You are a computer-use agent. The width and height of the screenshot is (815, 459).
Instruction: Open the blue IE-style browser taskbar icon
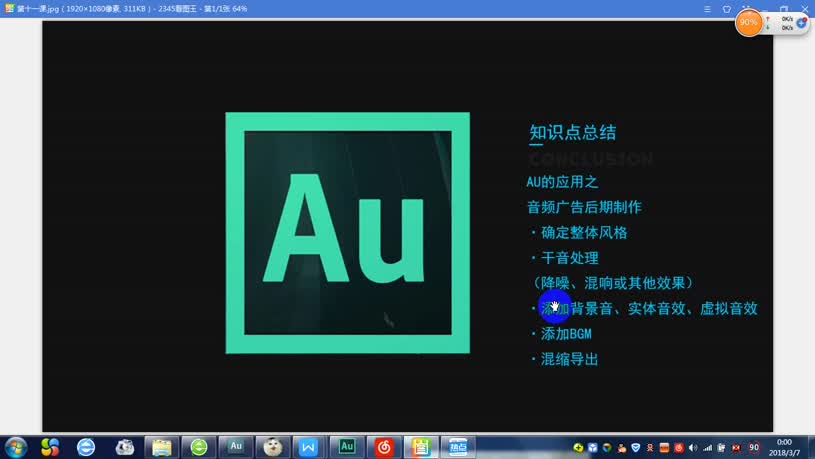86,447
